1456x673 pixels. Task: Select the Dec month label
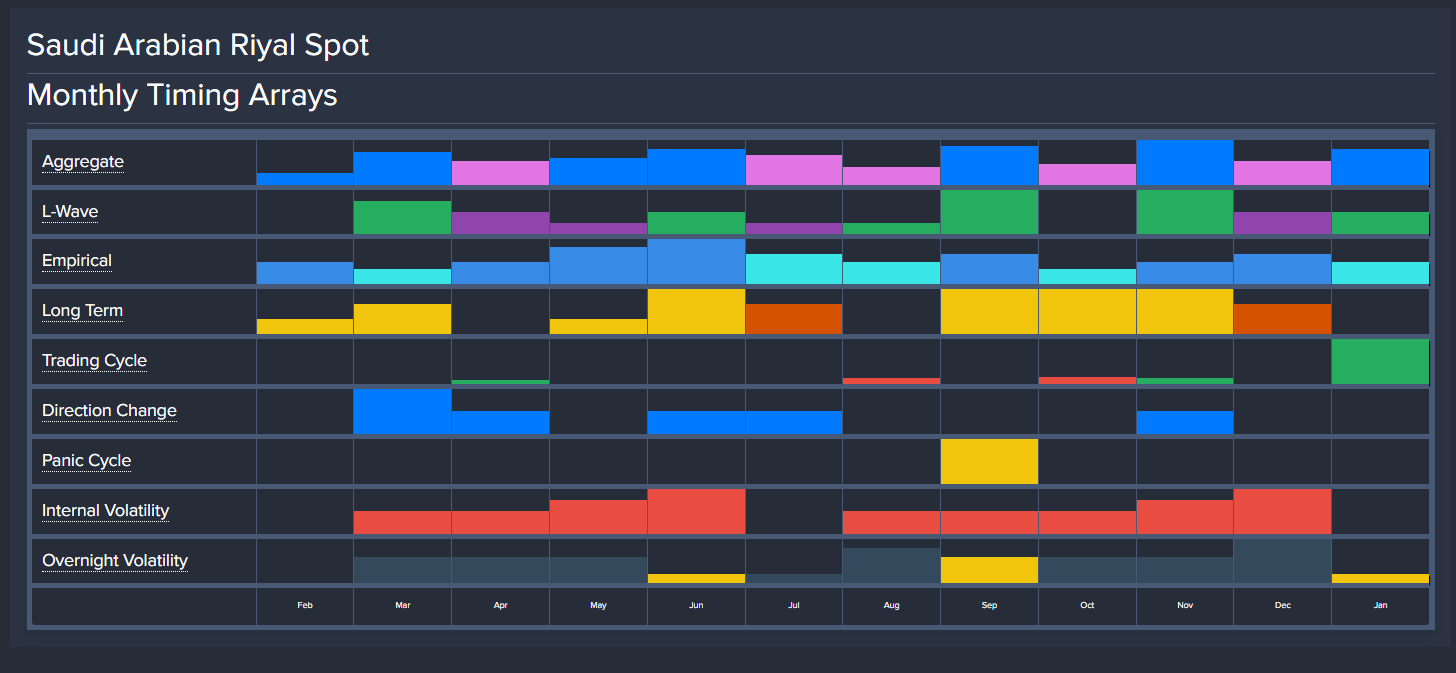(1282, 606)
